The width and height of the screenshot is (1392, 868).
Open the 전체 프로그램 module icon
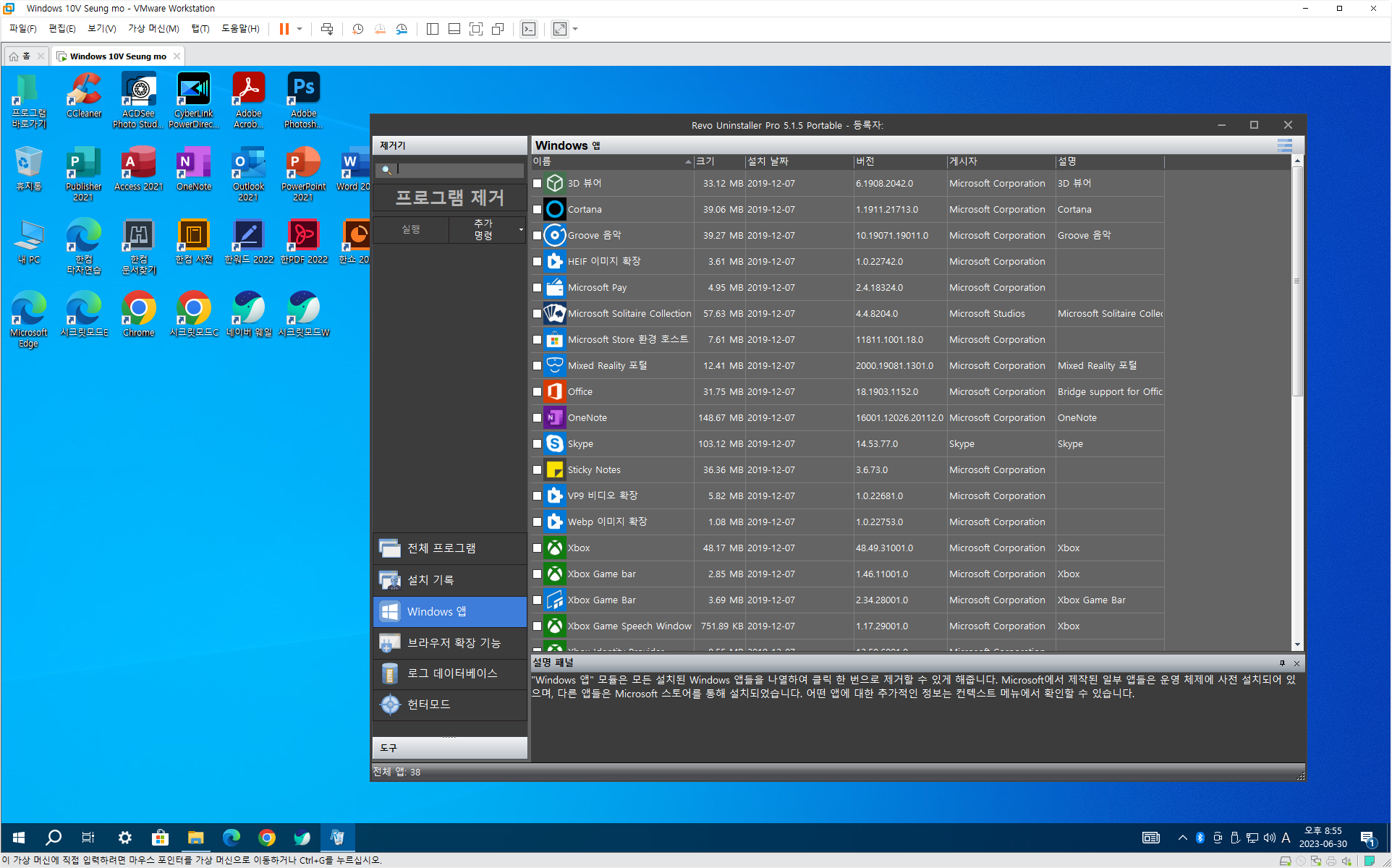point(390,548)
